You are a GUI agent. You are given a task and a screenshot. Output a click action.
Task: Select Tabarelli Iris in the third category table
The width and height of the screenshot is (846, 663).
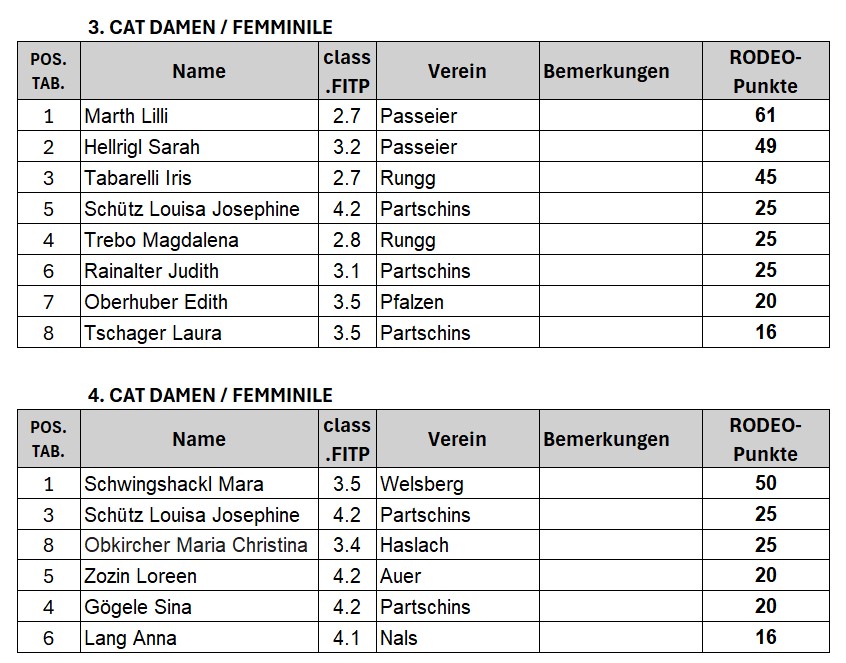click(200, 177)
